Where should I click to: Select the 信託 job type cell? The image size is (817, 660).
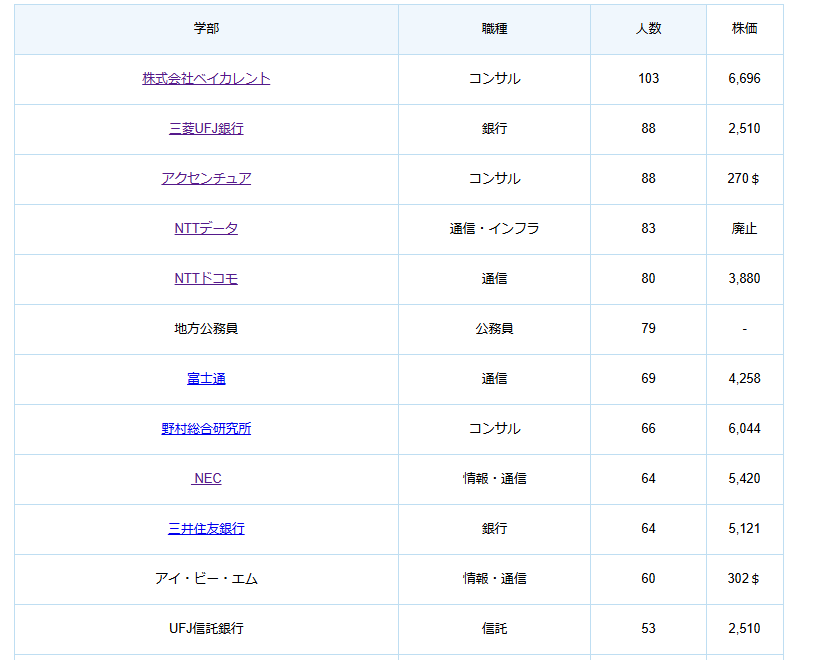point(494,629)
